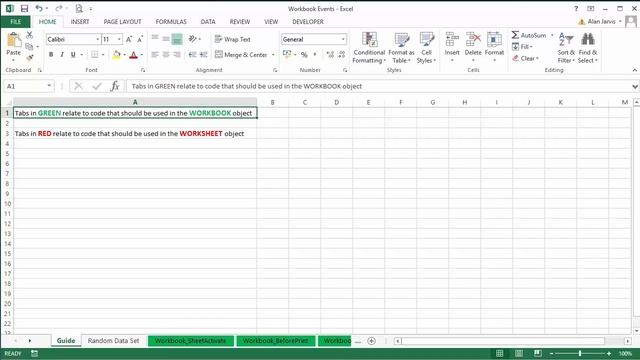Save the workbook from quick access toolbar
The width and height of the screenshot is (640, 360).
[x=24, y=9]
